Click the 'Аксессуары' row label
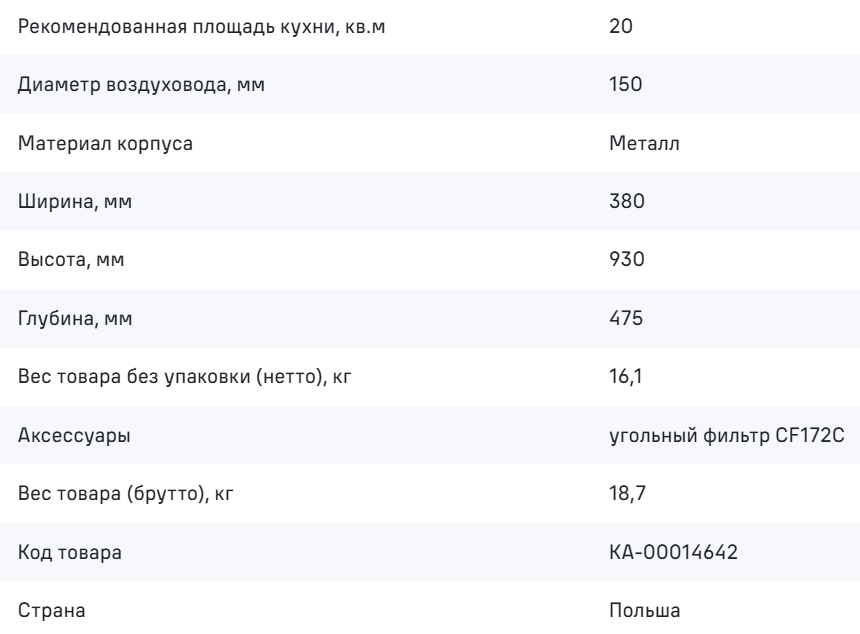Image resolution: width=860 pixels, height=634 pixels. (x=74, y=435)
